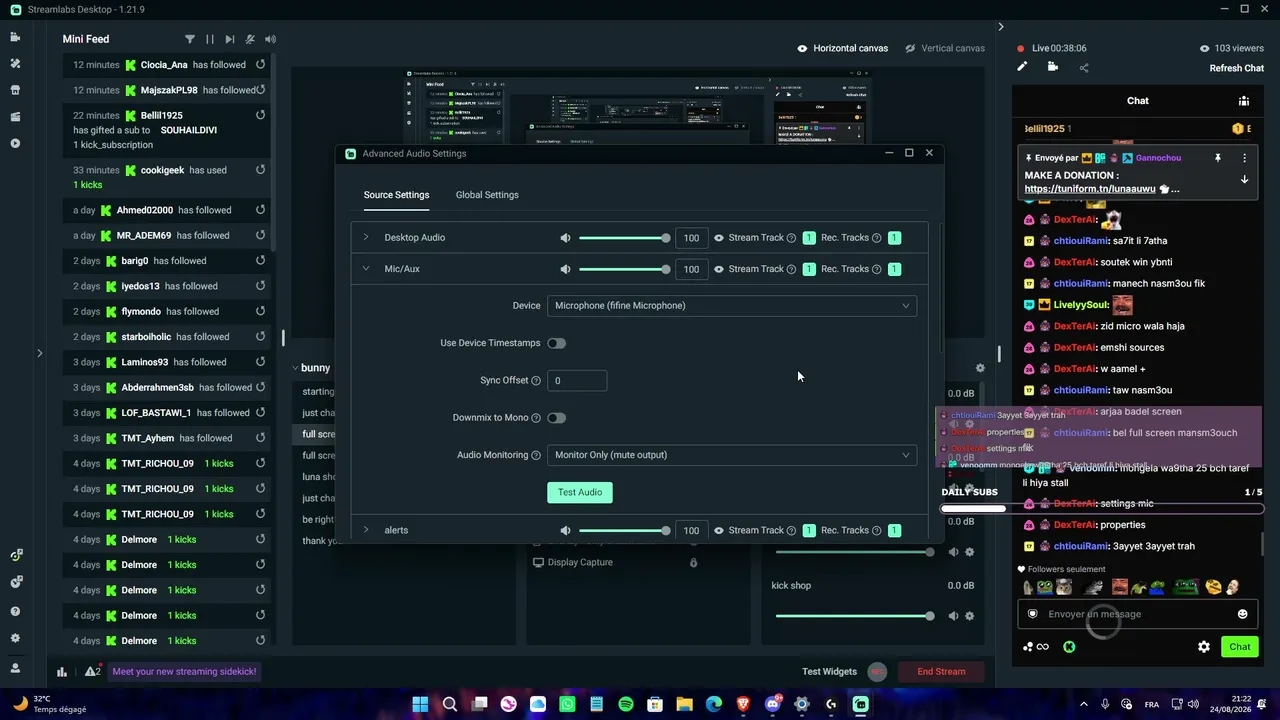Image resolution: width=1280 pixels, height=720 pixels.
Task: Click the Sync Offset input field
Action: [577, 381]
